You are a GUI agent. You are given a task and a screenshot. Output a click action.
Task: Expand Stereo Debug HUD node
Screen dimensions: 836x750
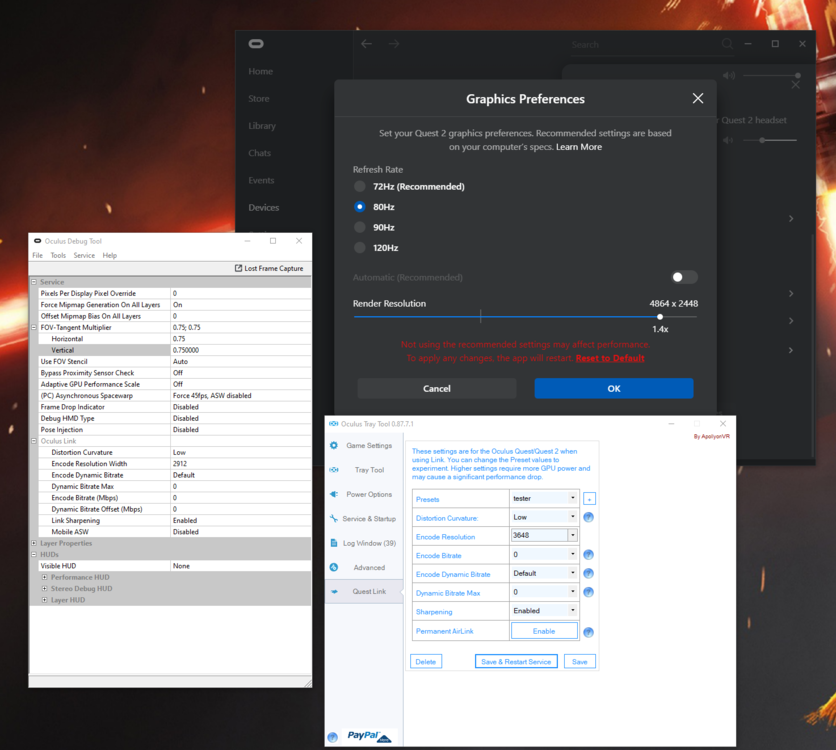(44, 588)
